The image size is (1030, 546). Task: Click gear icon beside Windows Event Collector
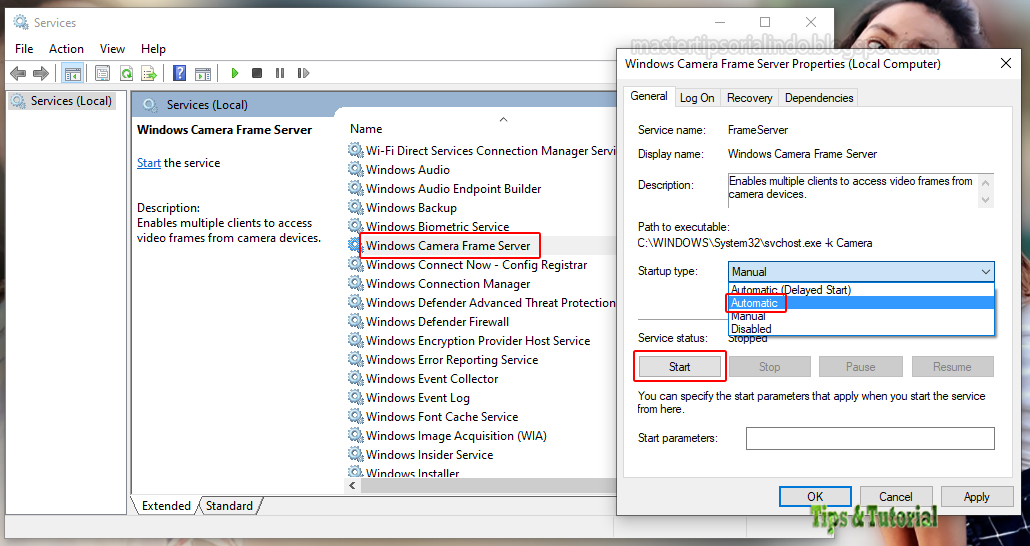tap(355, 378)
